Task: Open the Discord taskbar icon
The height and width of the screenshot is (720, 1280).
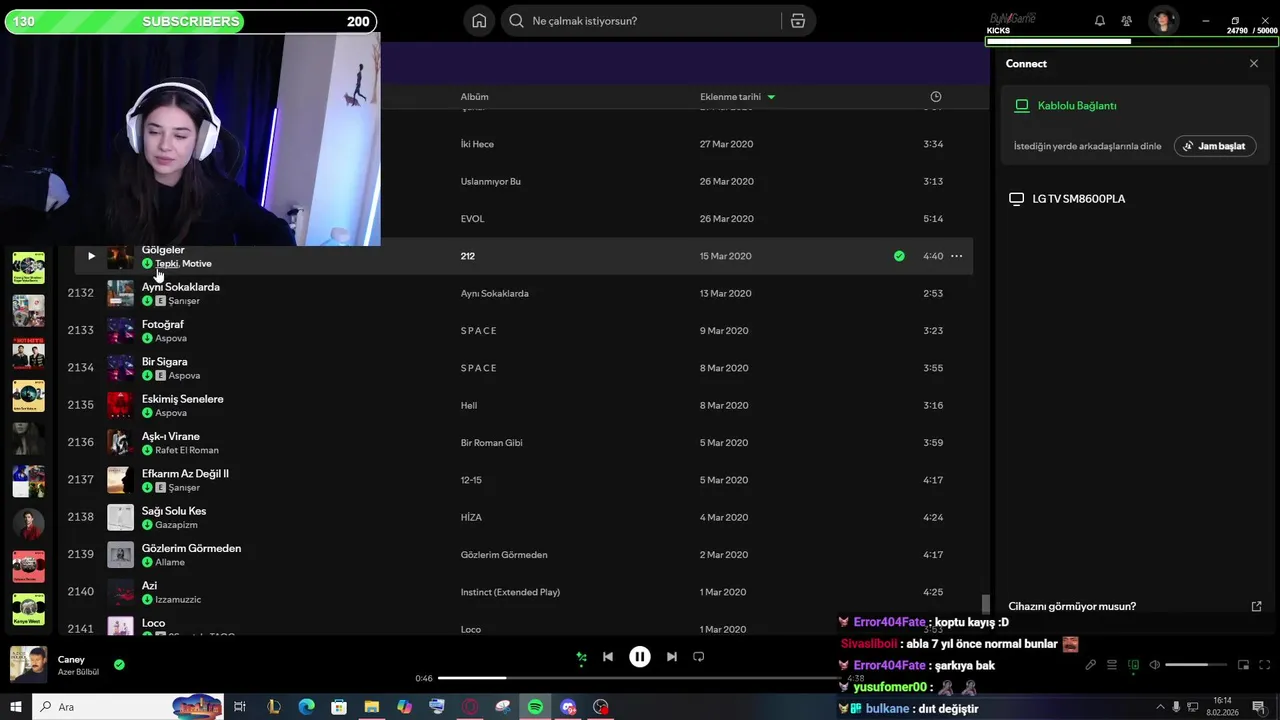Action: coord(568,707)
